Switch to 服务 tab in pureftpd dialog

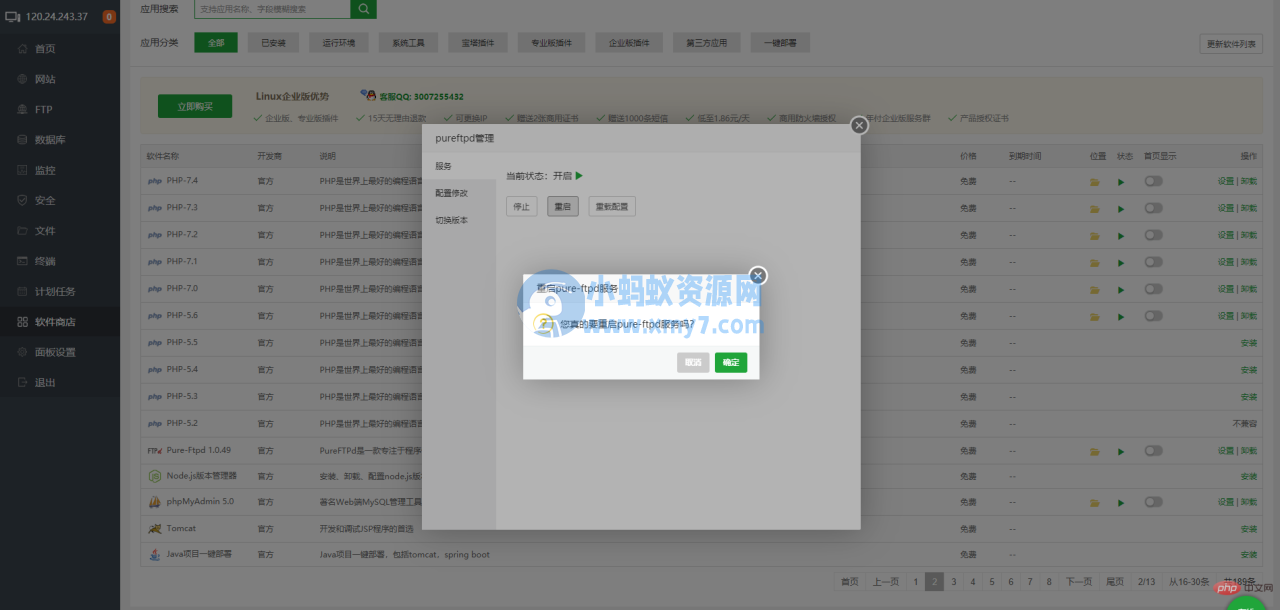click(459, 166)
